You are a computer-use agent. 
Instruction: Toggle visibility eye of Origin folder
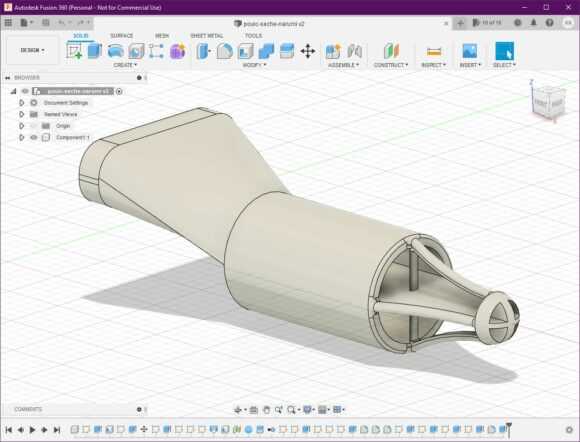(34, 126)
